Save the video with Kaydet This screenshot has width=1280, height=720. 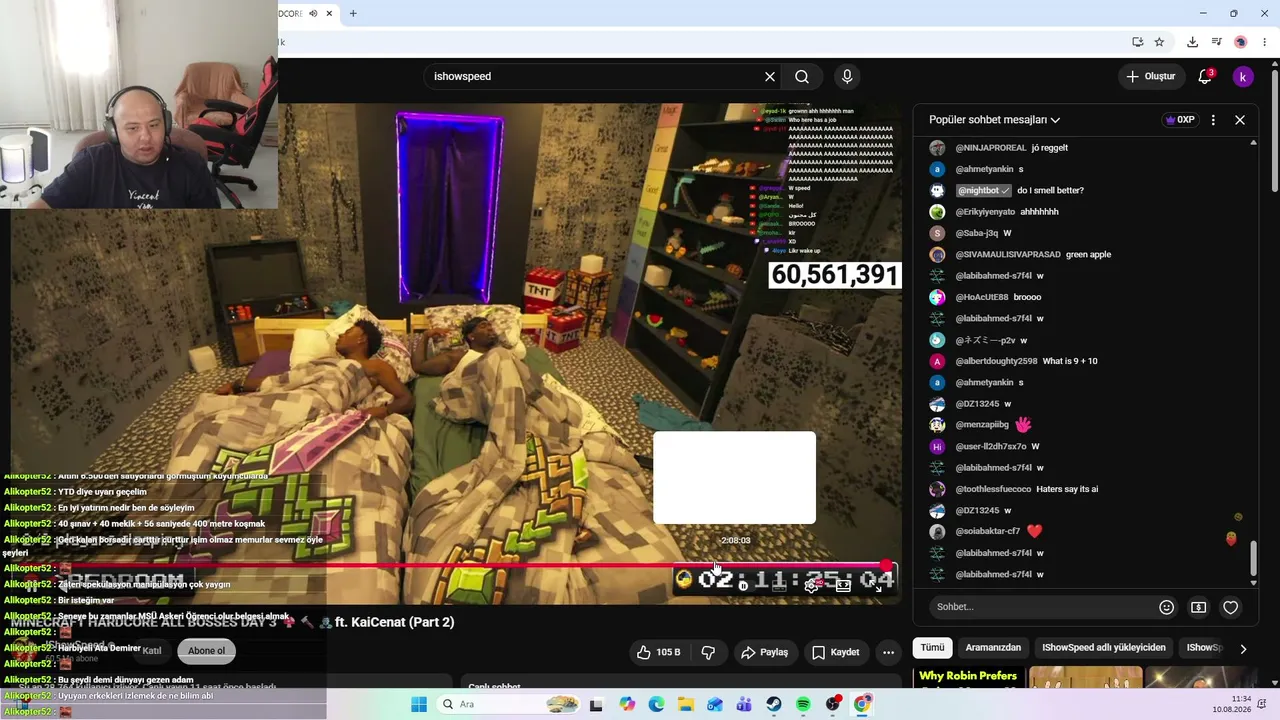pyautogui.click(x=836, y=652)
